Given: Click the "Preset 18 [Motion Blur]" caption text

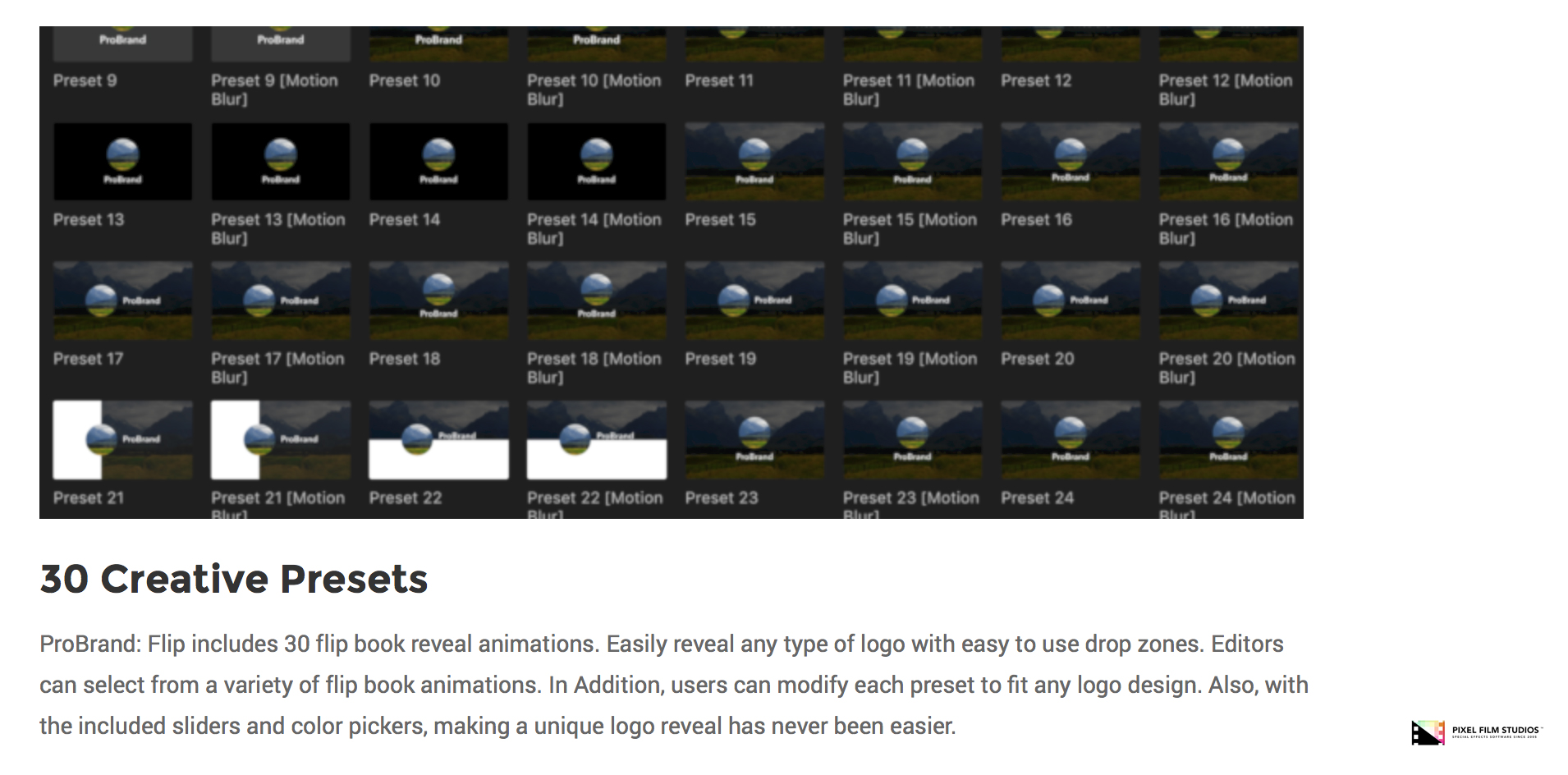Looking at the screenshot, I should tap(594, 368).
